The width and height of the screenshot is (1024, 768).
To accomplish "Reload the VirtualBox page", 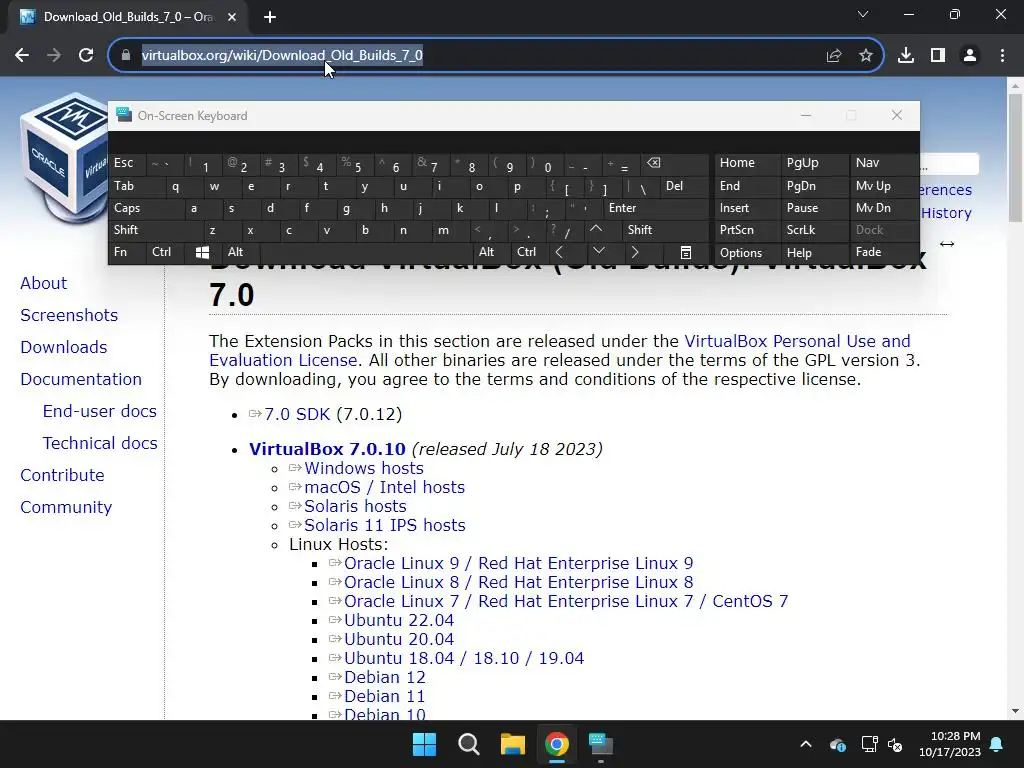I will pyautogui.click(x=86, y=56).
